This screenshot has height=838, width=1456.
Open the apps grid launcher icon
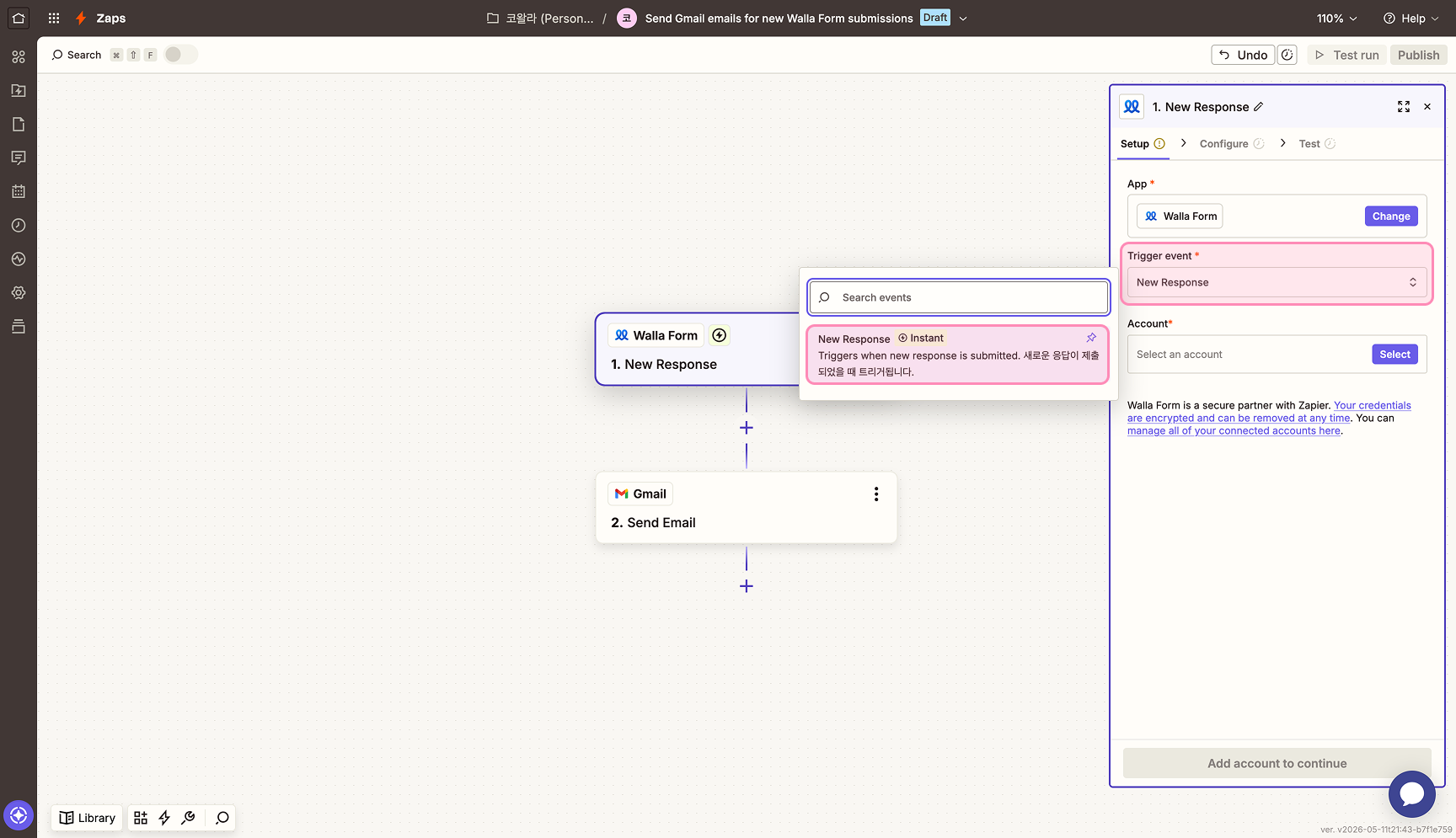pyautogui.click(x=54, y=18)
